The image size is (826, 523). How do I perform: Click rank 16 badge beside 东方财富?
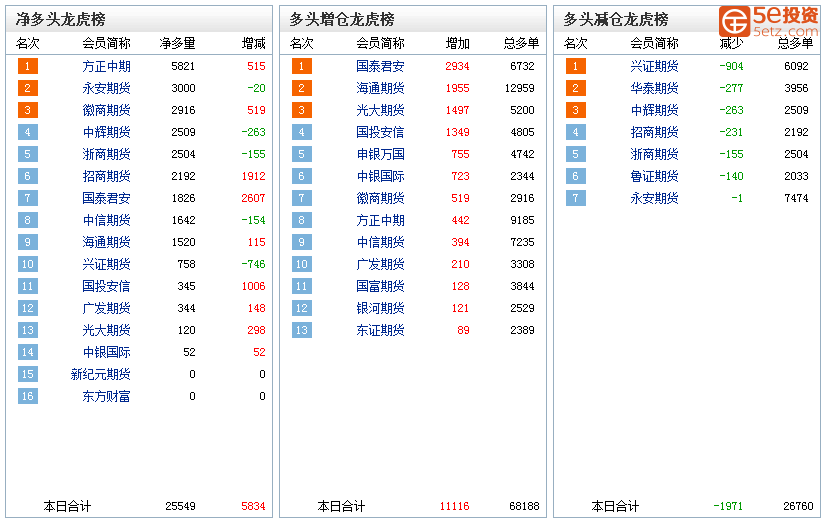click(x=27, y=396)
